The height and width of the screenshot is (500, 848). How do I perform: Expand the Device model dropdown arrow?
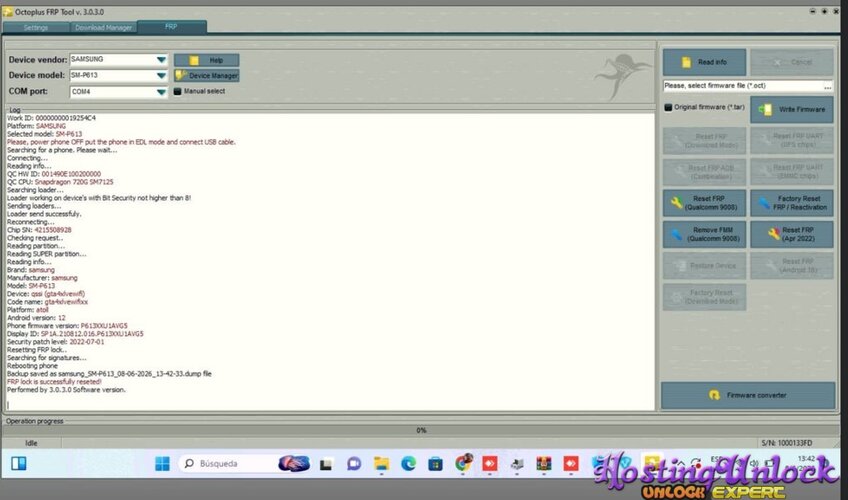161,76
